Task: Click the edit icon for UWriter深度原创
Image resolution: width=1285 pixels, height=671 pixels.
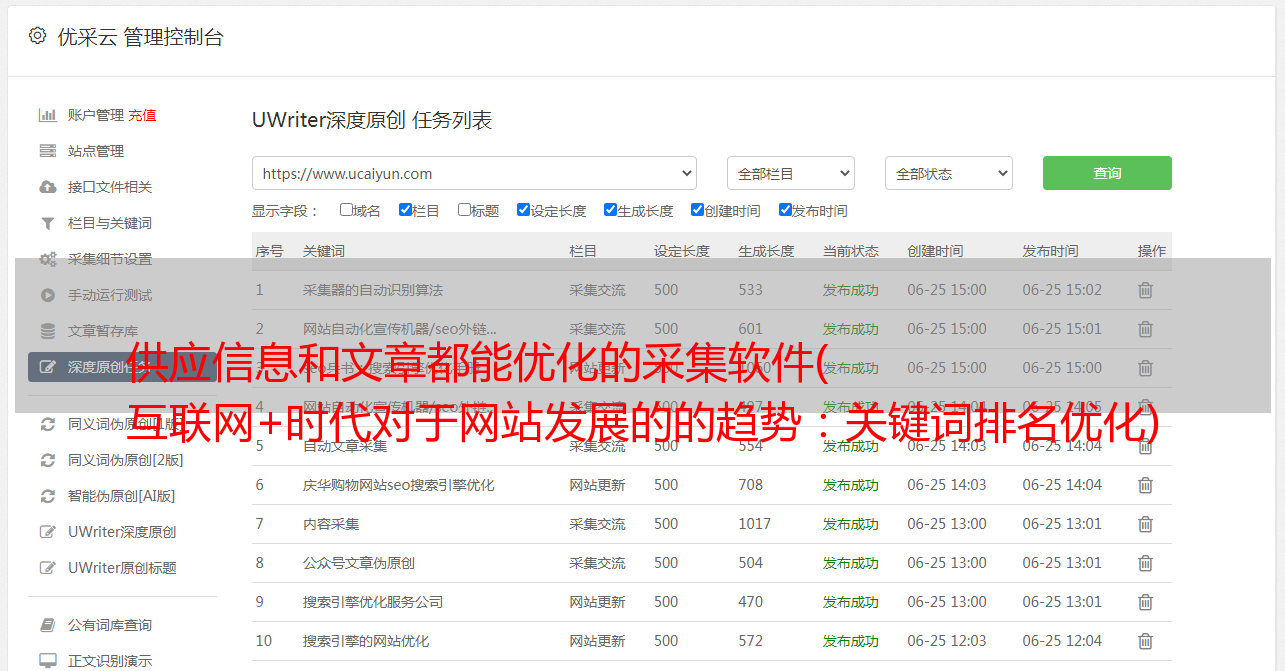Action: (47, 532)
